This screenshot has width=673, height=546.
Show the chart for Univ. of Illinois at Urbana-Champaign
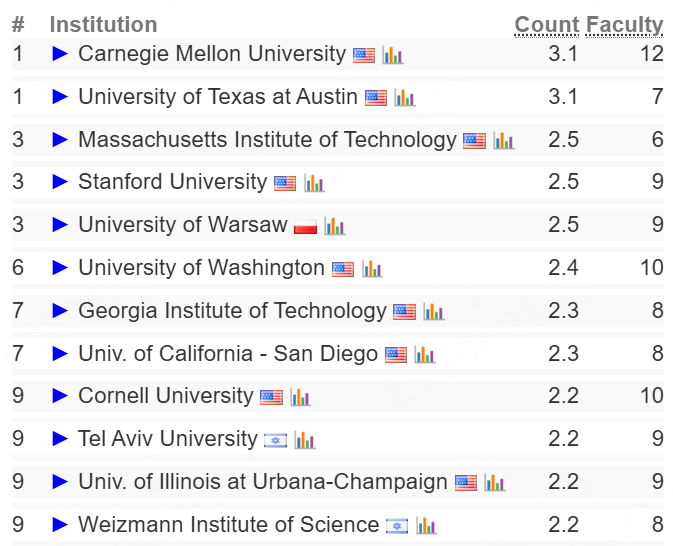[x=494, y=483]
